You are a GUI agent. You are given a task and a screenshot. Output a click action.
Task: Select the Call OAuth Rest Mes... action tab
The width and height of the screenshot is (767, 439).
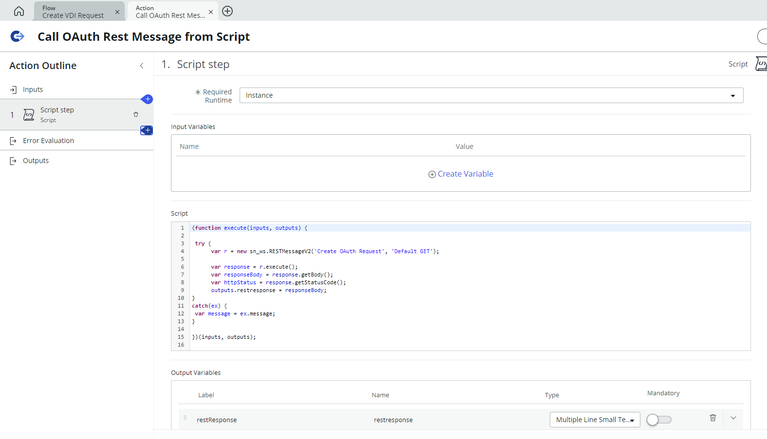(170, 11)
